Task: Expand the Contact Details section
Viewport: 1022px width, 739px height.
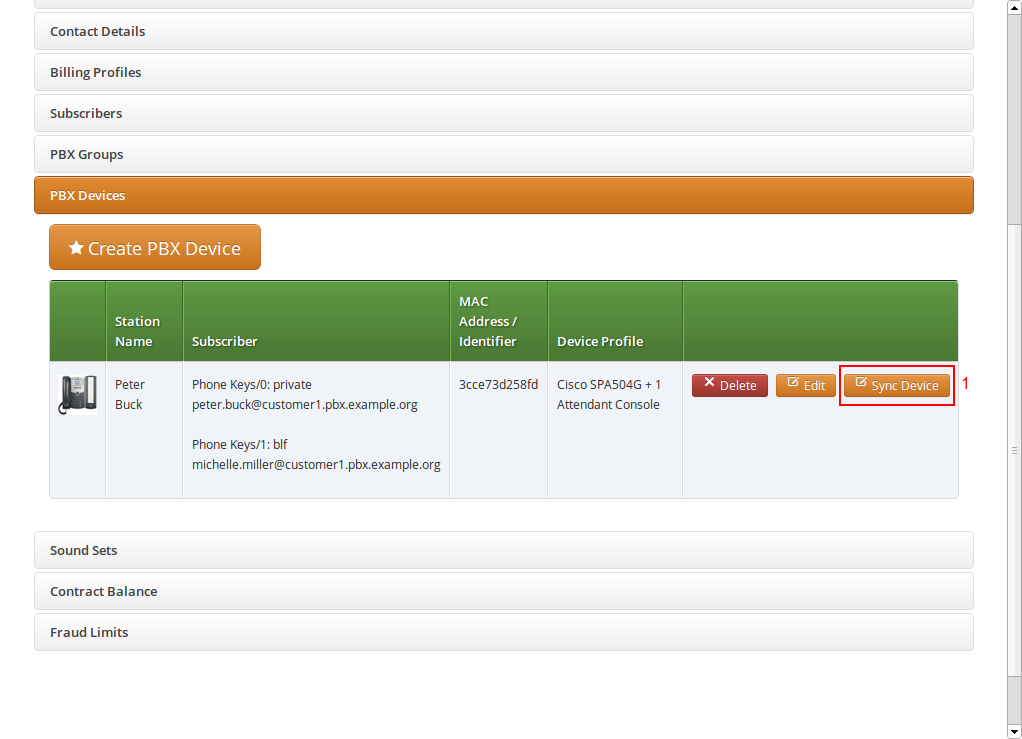Action: 504,31
